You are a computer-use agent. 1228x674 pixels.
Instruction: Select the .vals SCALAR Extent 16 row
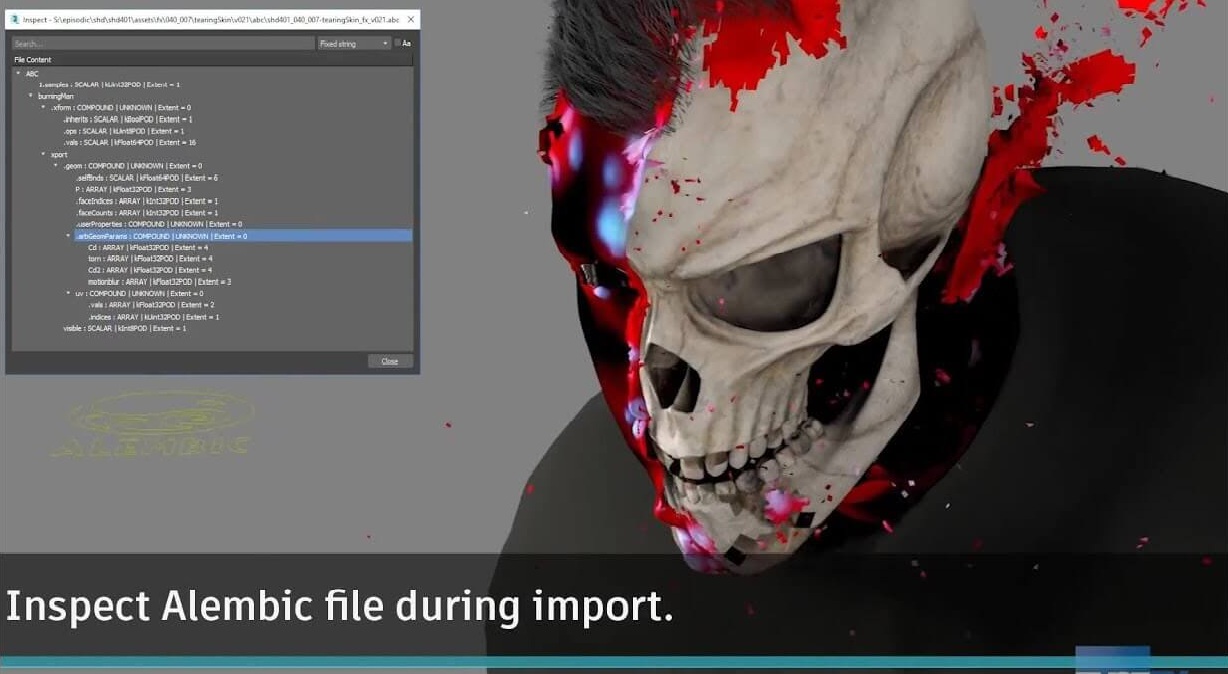129,142
